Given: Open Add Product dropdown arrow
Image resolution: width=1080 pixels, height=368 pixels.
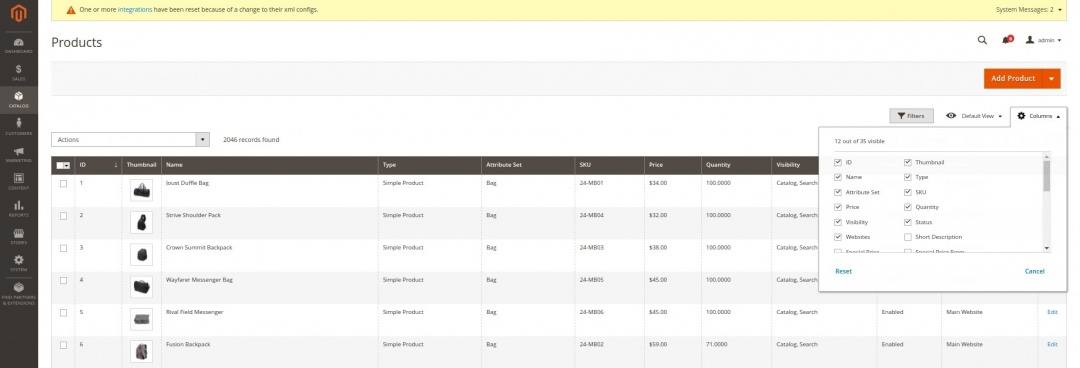Looking at the screenshot, I should click(x=1052, y=79).
